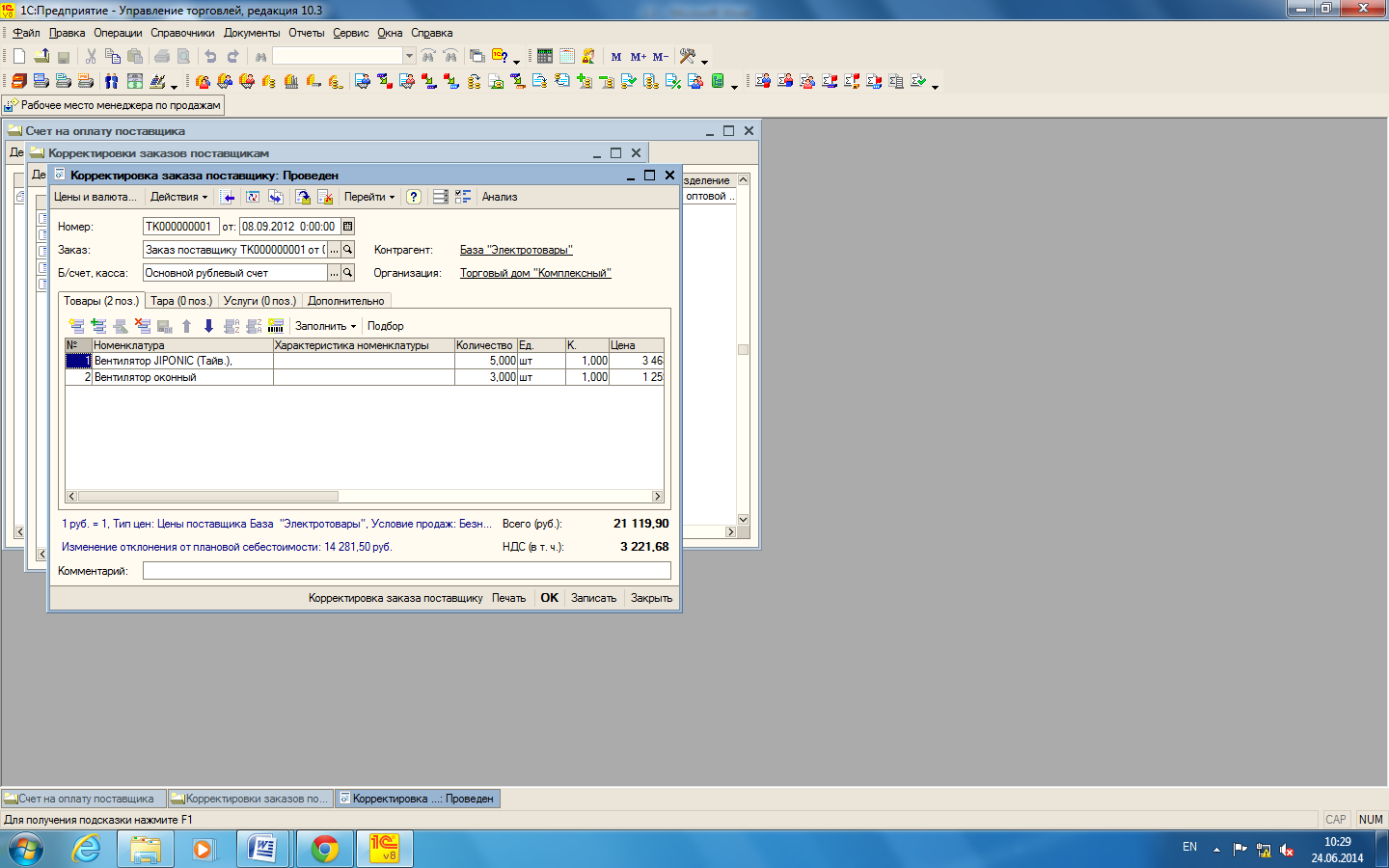Click the two people icon in second toolbar
The width and height of the screenshot is (1389, 868).
click(112, 81)
